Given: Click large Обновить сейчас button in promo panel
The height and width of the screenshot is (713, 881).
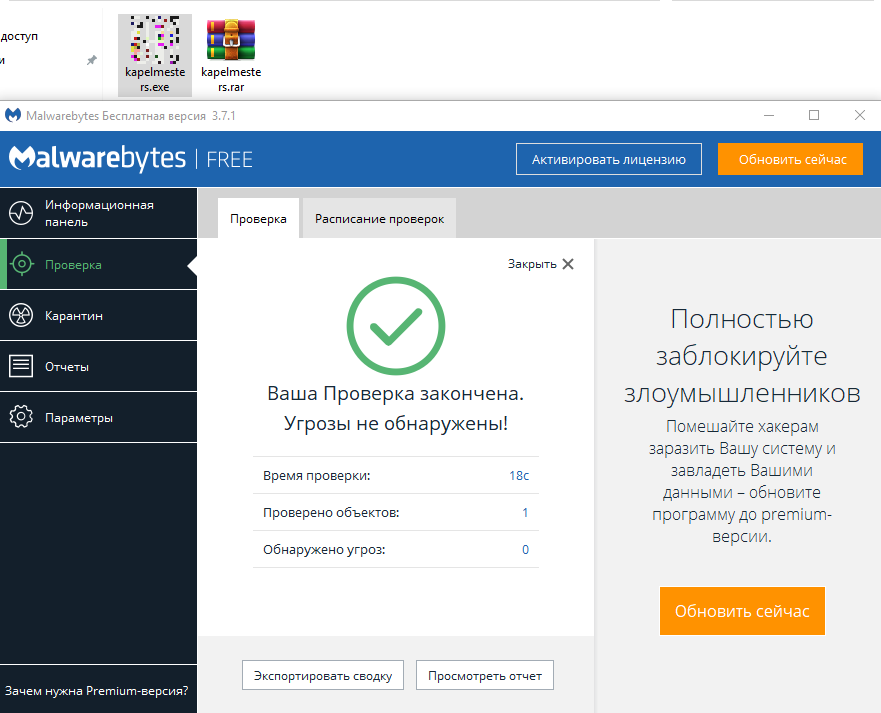Looking at the screenshot, I should tap(742, 611).
